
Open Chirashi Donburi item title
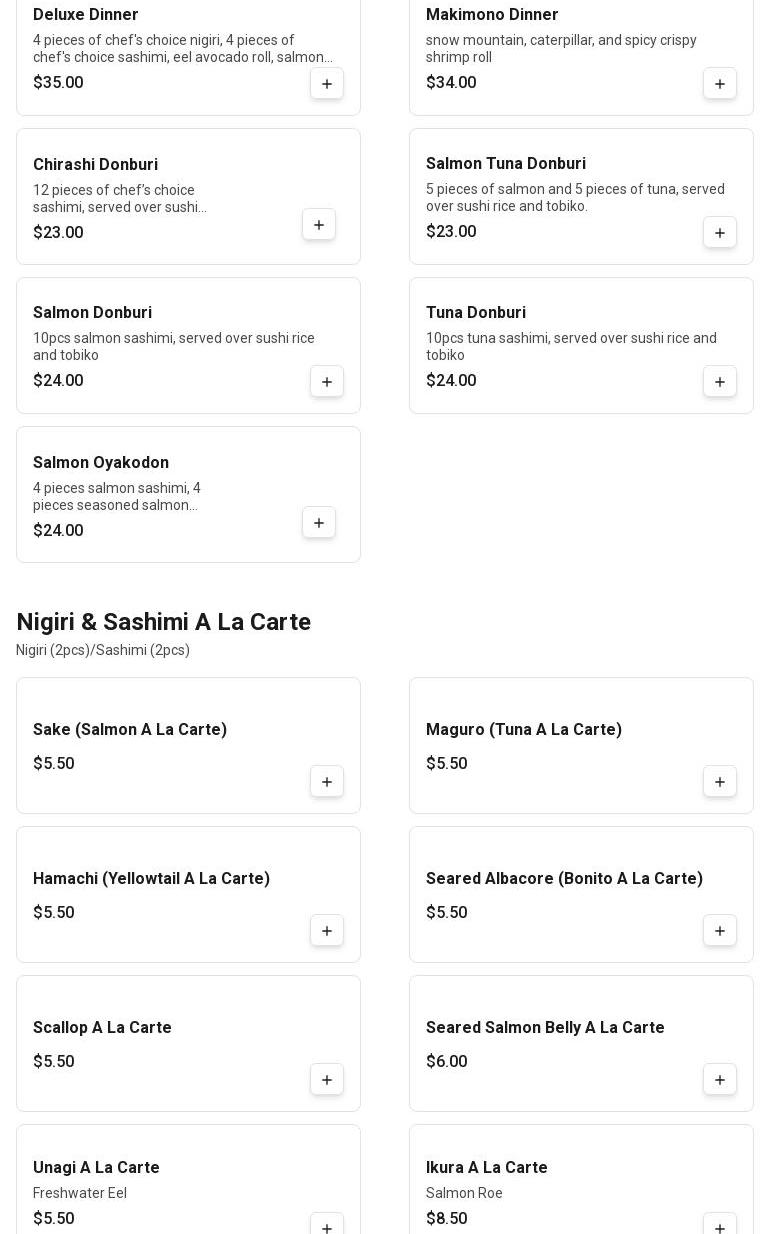[x=95, y=165]
